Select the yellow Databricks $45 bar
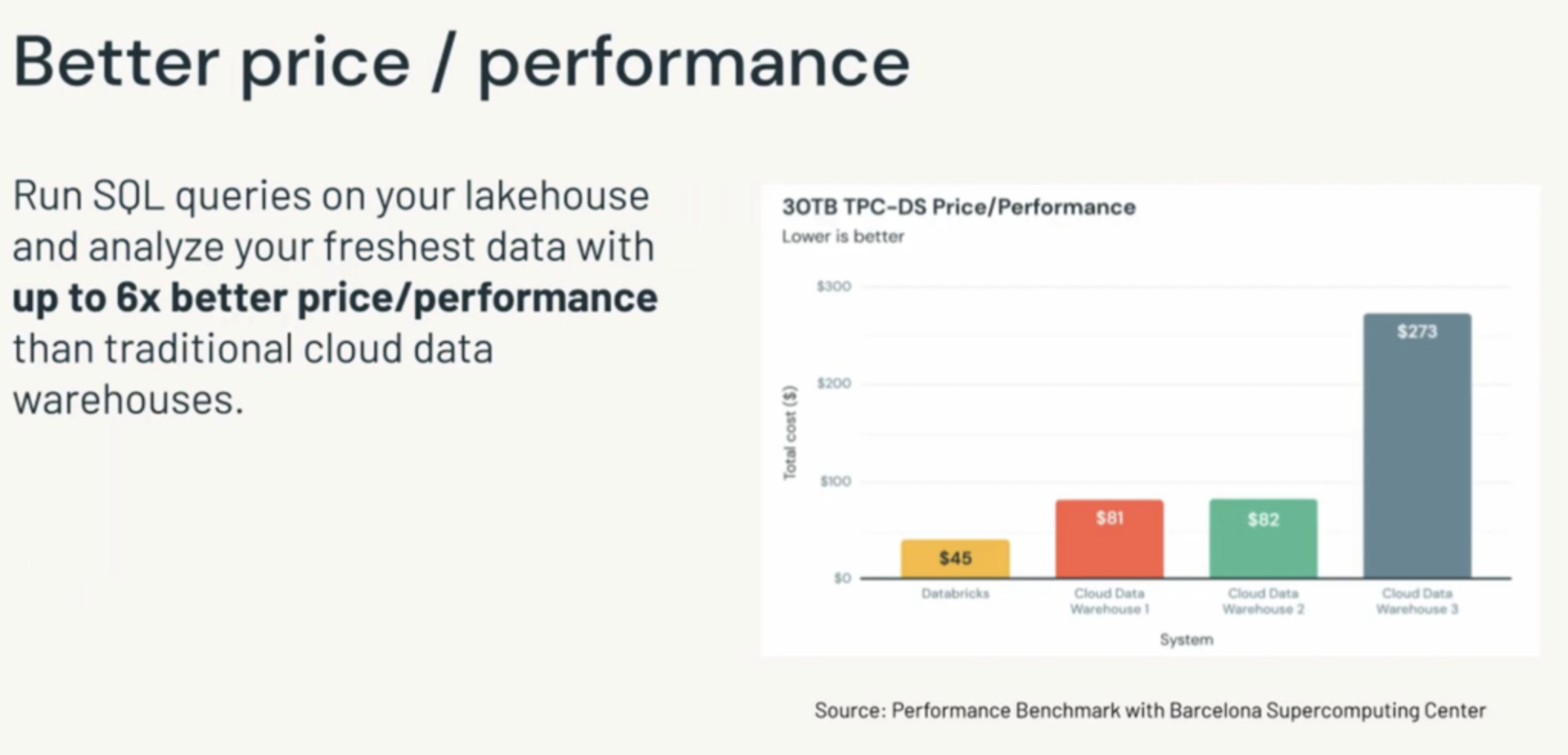Screen dimensions: 1568x755 (x=955, y=558)
